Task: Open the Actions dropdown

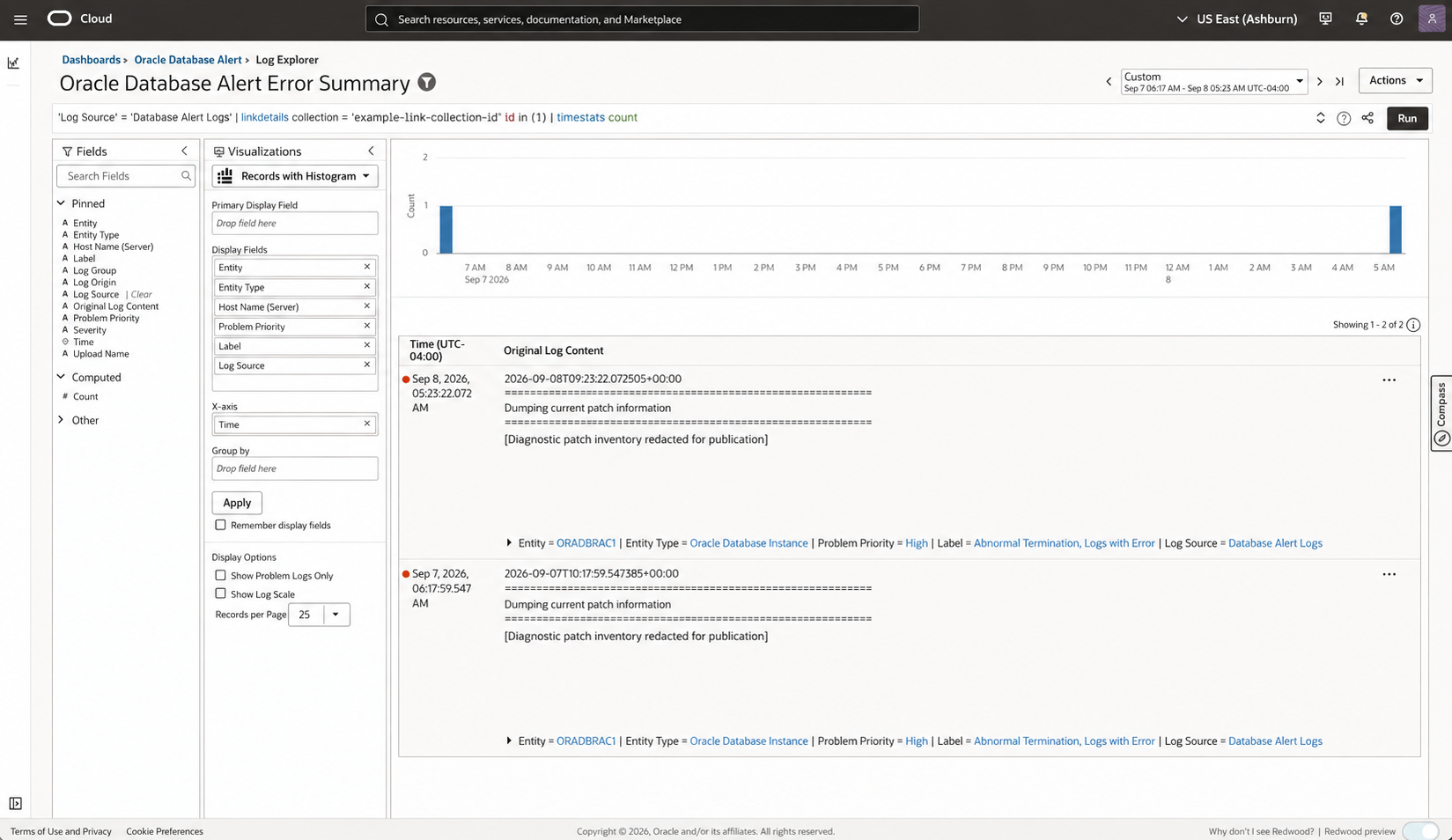Action: coord(1395,80)
